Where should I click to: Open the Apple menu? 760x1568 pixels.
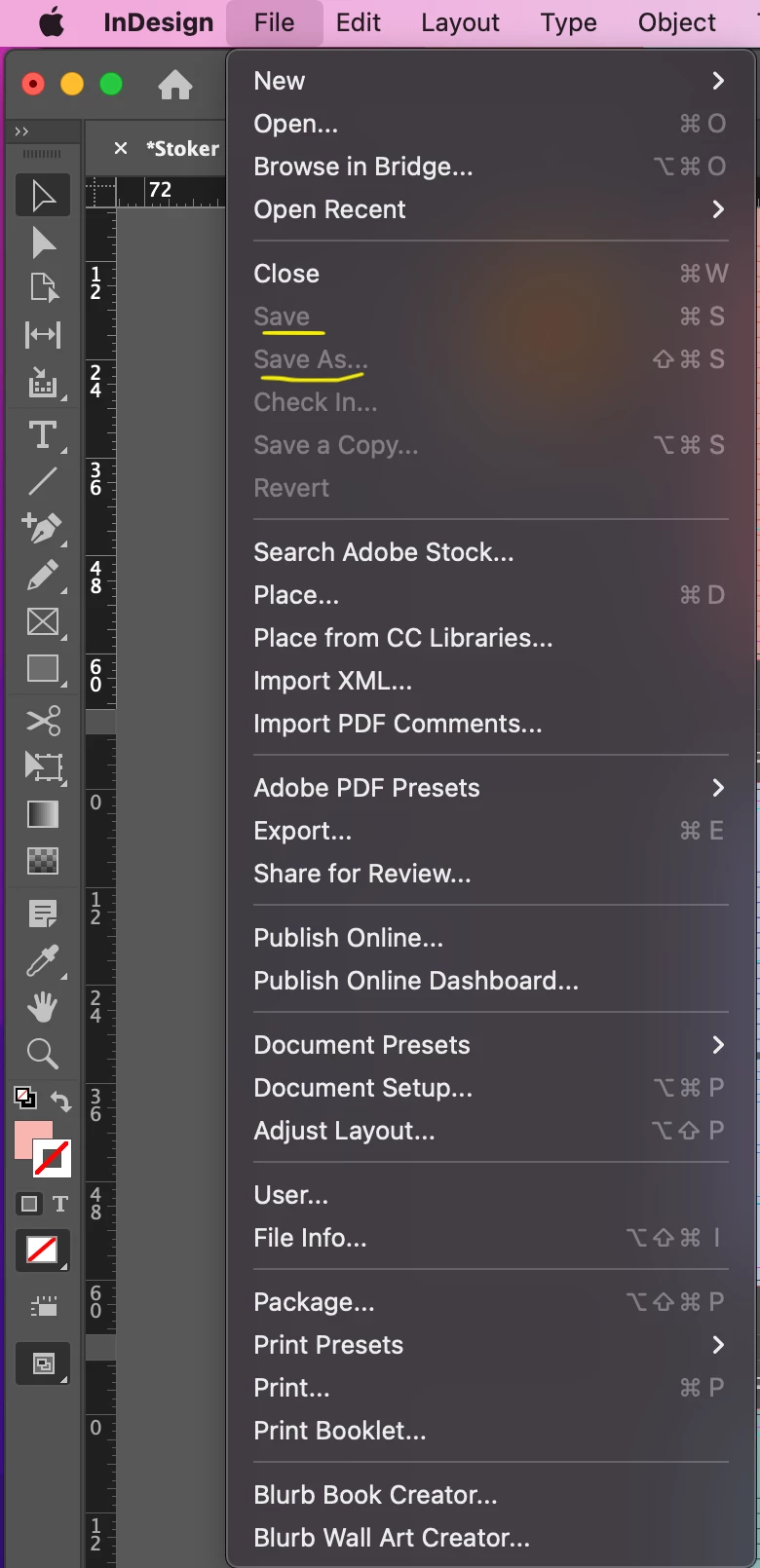52,22
